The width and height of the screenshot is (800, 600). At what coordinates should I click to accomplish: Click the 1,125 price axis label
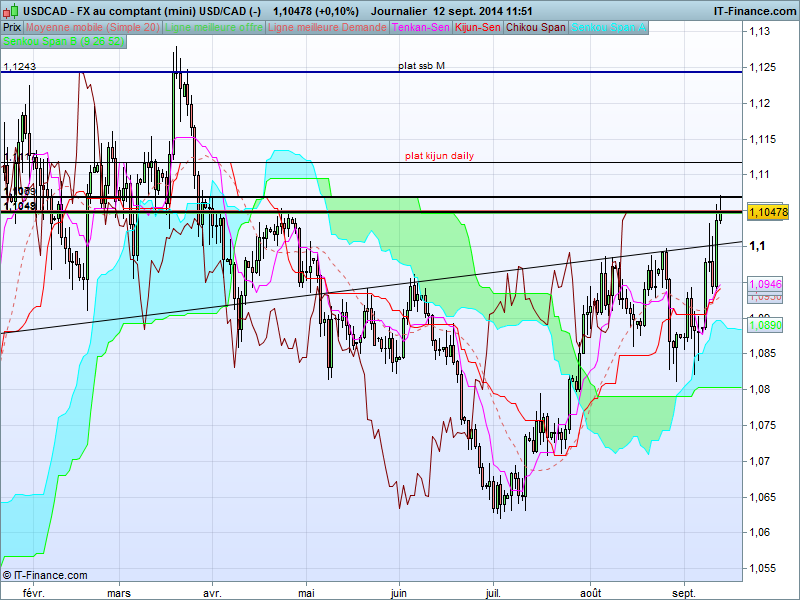click(762, 67)
